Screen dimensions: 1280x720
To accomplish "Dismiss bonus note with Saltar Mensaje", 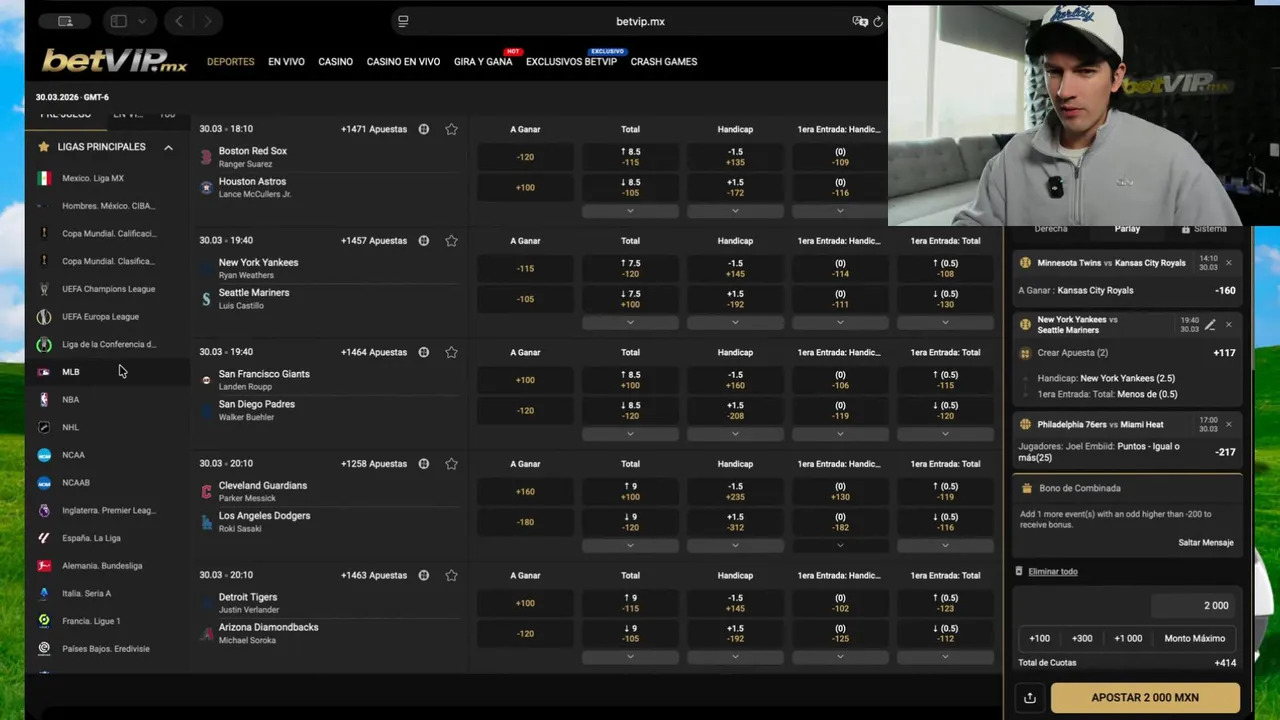I will [1205, 543].
